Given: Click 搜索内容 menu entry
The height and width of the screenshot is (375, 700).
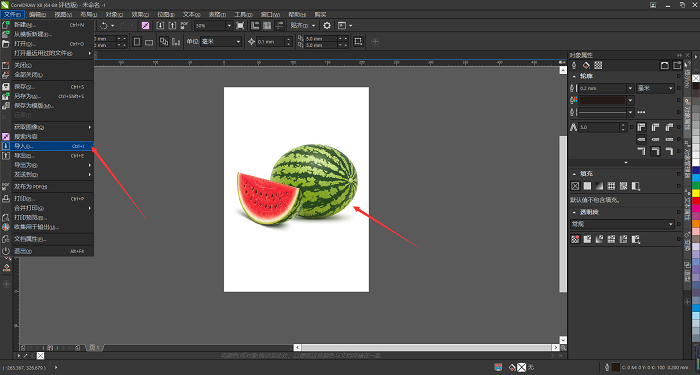Looking at the screenshot, I should click(x=47, y=137).
